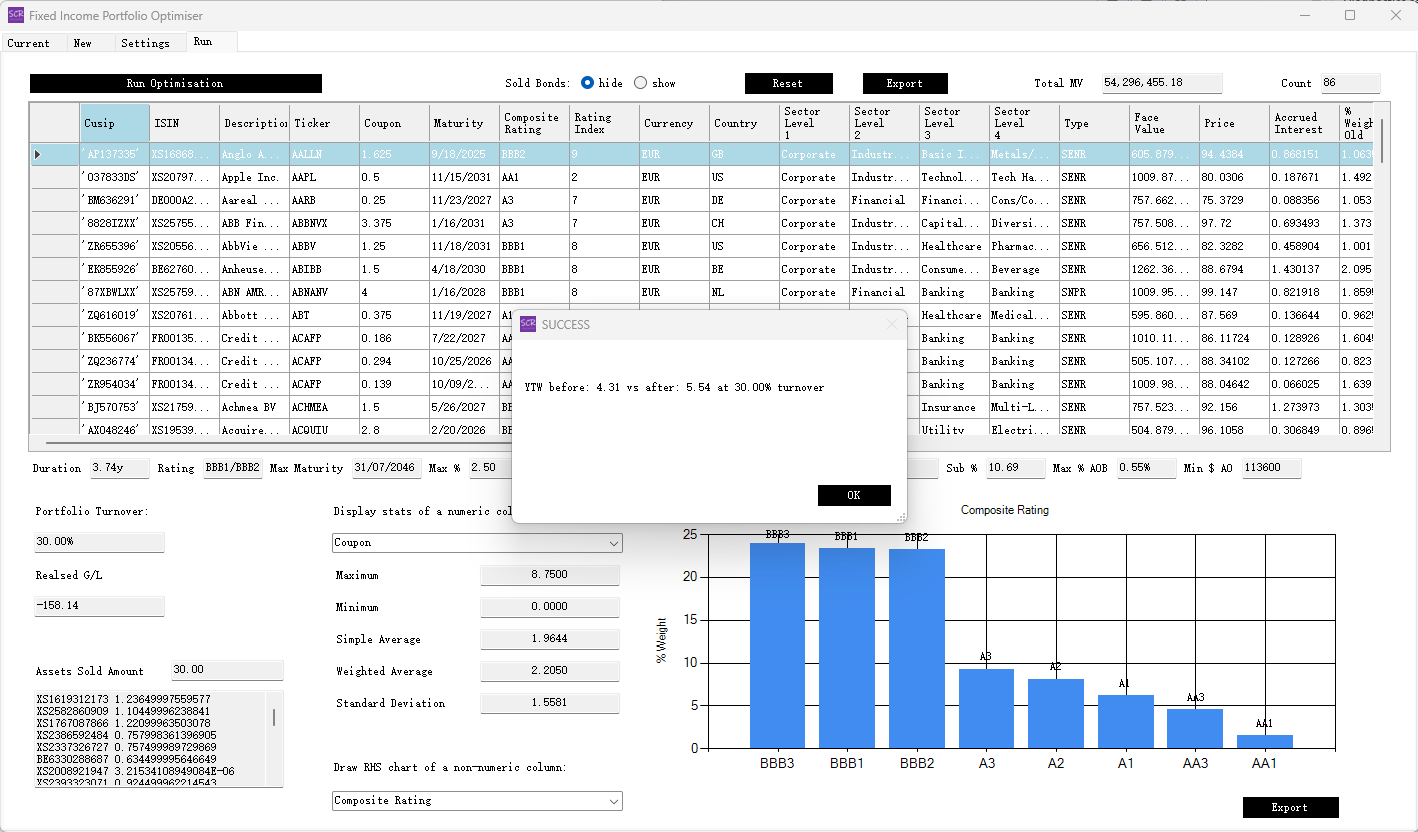
Task: Click into the Portfolio Turnover field
Action: coord(99,542)
